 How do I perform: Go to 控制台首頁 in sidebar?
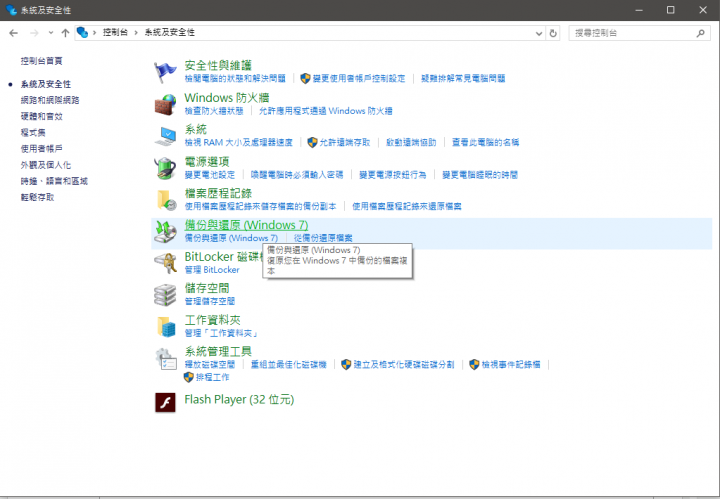pos(41,61)
